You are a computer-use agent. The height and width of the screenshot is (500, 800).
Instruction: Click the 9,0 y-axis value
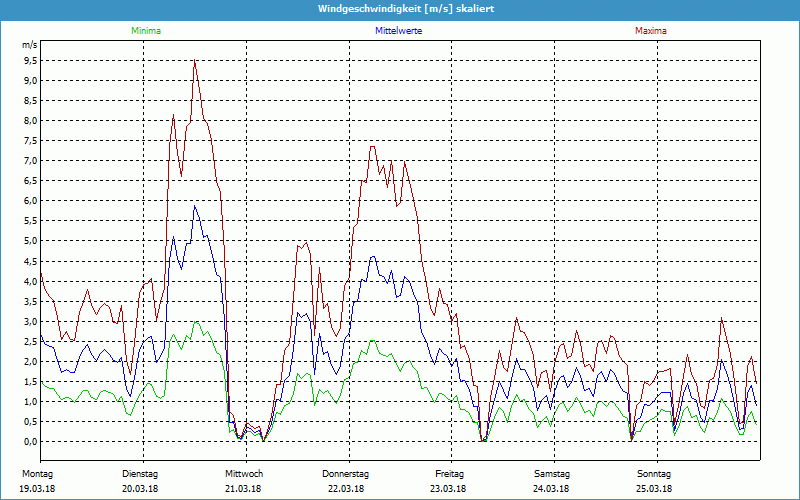(x=30, y=81)
